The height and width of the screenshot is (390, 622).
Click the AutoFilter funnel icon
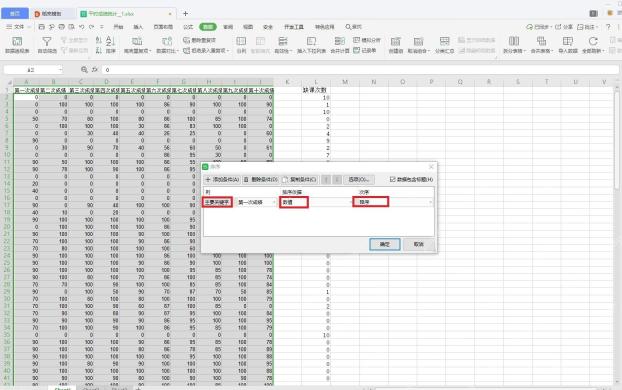pos(47,41)
